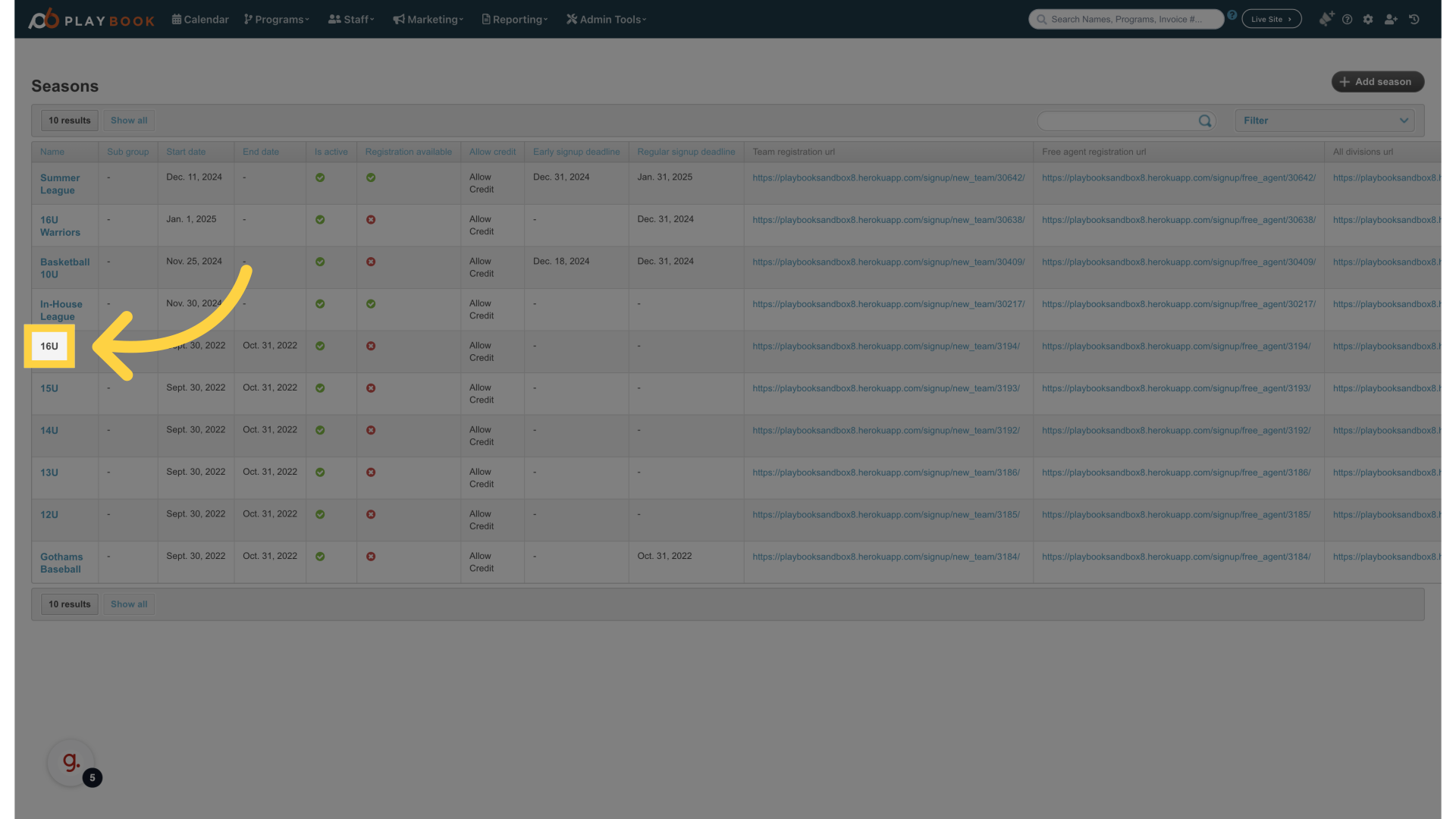Expand the Marketing dropdown menu
Viewport: 1456px width, 819px height.
click(x=428, y=20)
